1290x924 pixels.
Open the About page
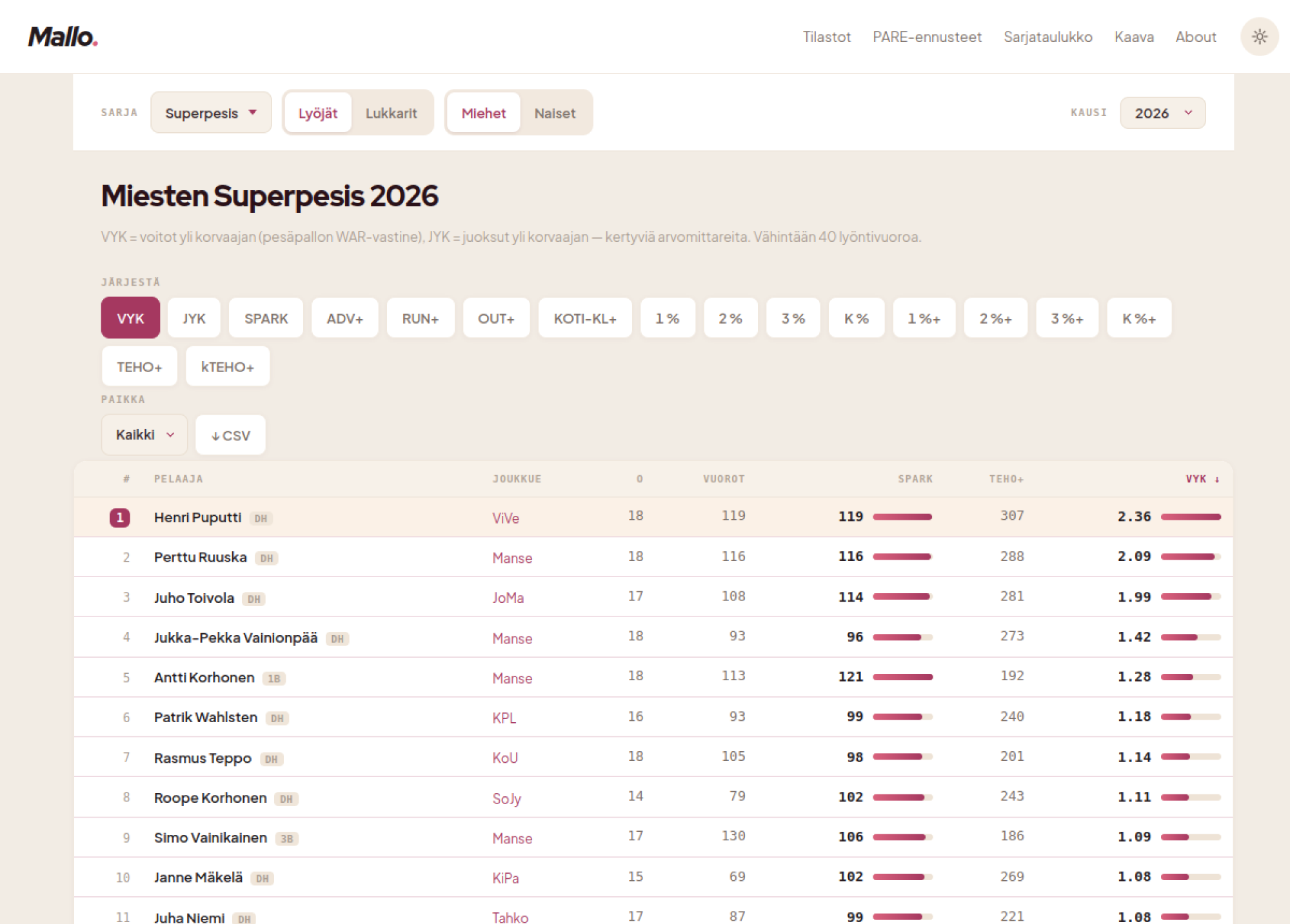click(1195, 37)
